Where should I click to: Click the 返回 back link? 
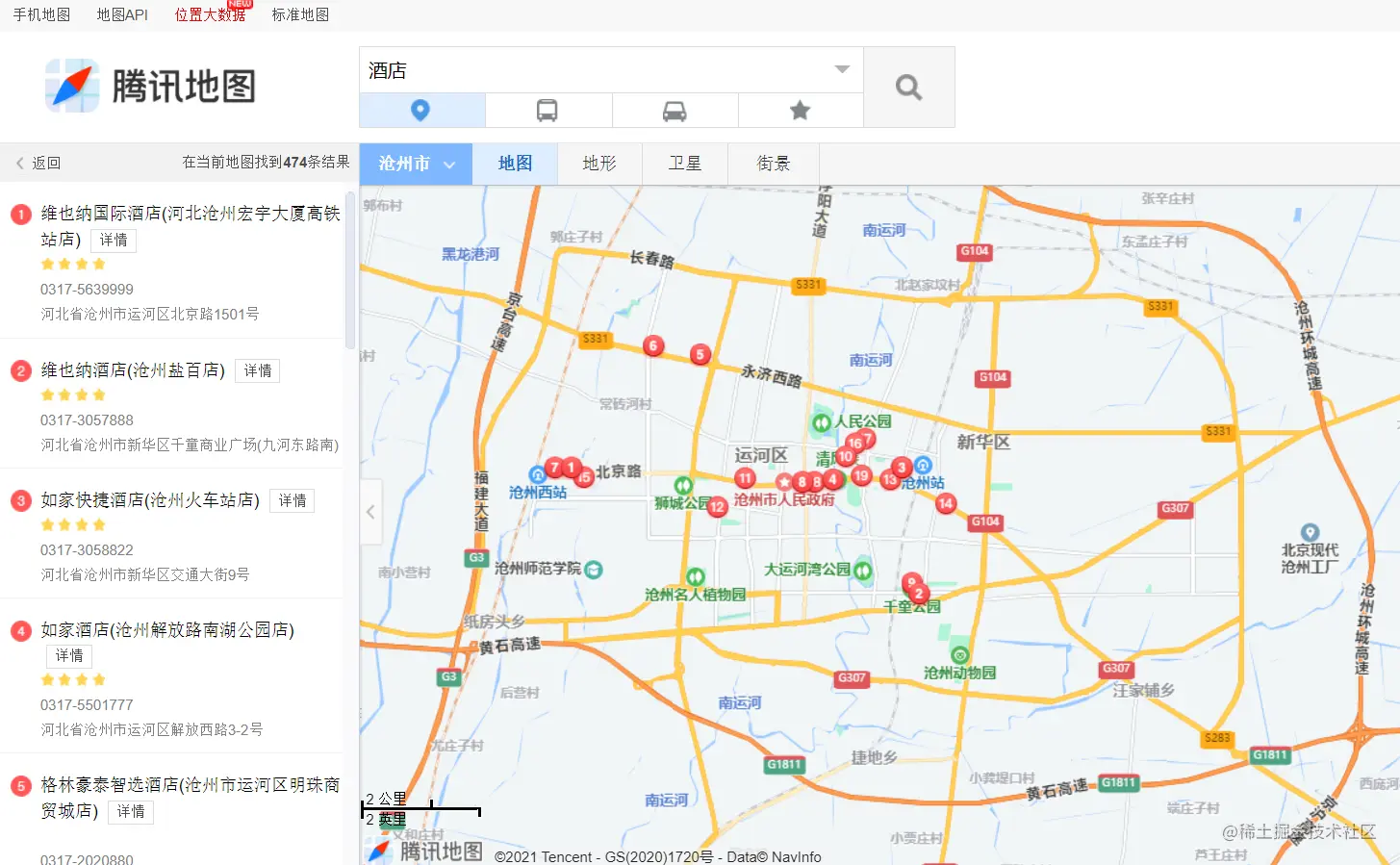click(x=38, y=162)
